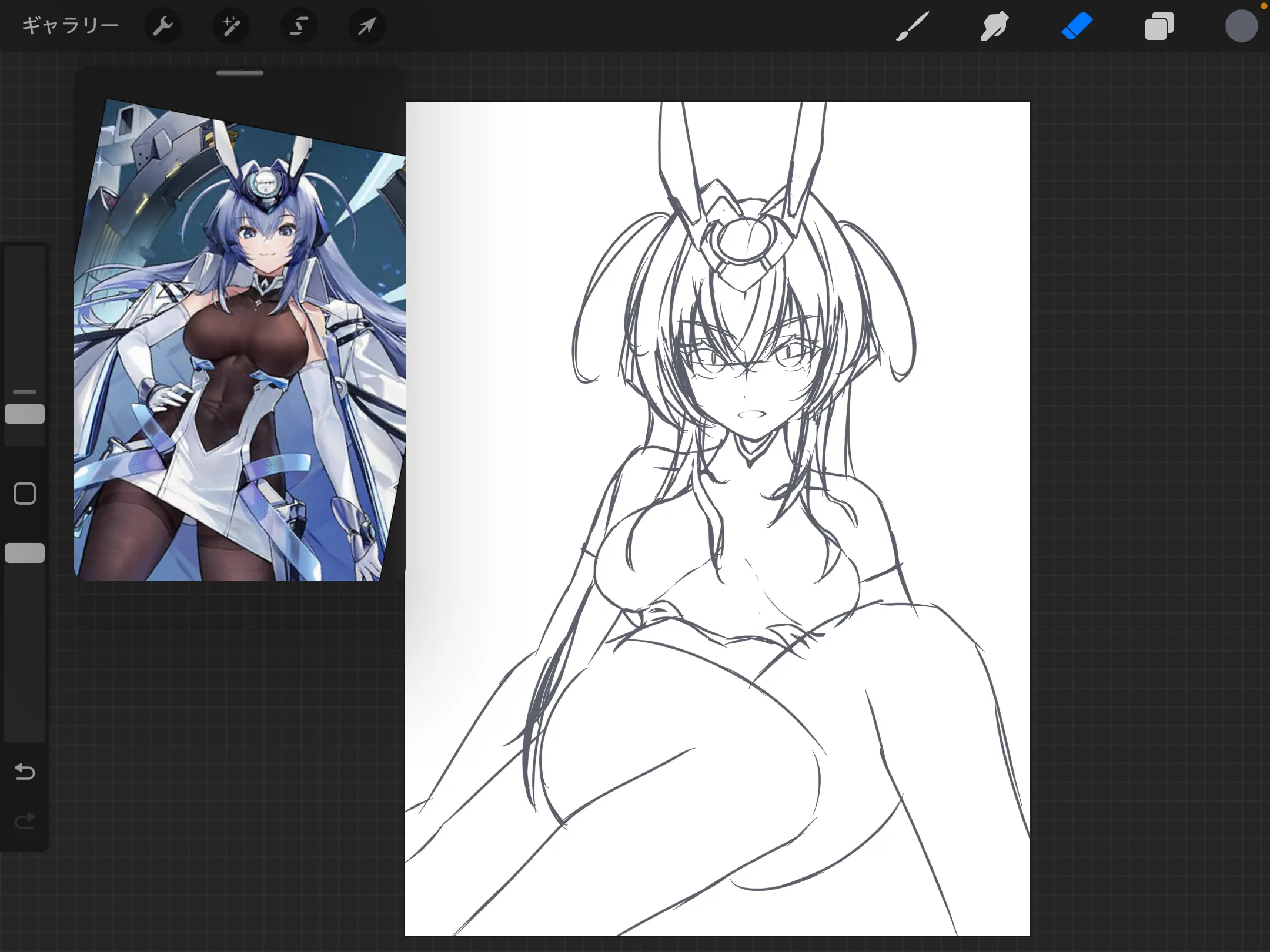Click the brush opacity slider handle
Viewport: 1270px width, 952px height.
(x=25, y=553)
